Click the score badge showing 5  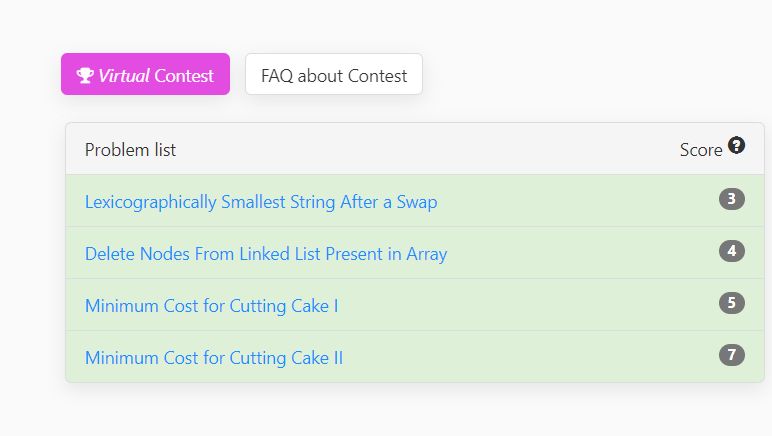pyautogui.click(x=732, y=303)
